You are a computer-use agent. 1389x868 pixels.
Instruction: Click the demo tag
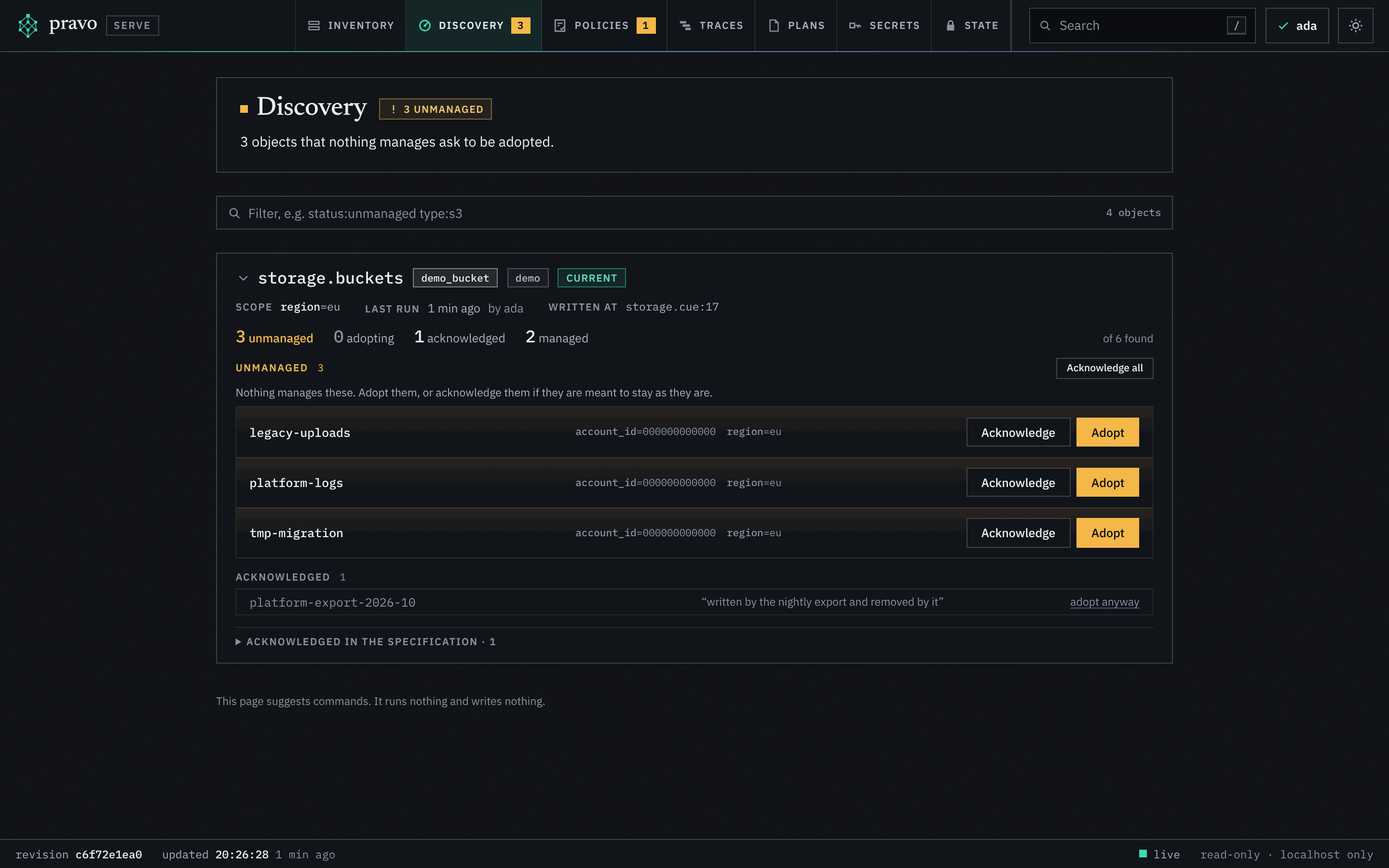pyautogui.click(x=528, y=278)
